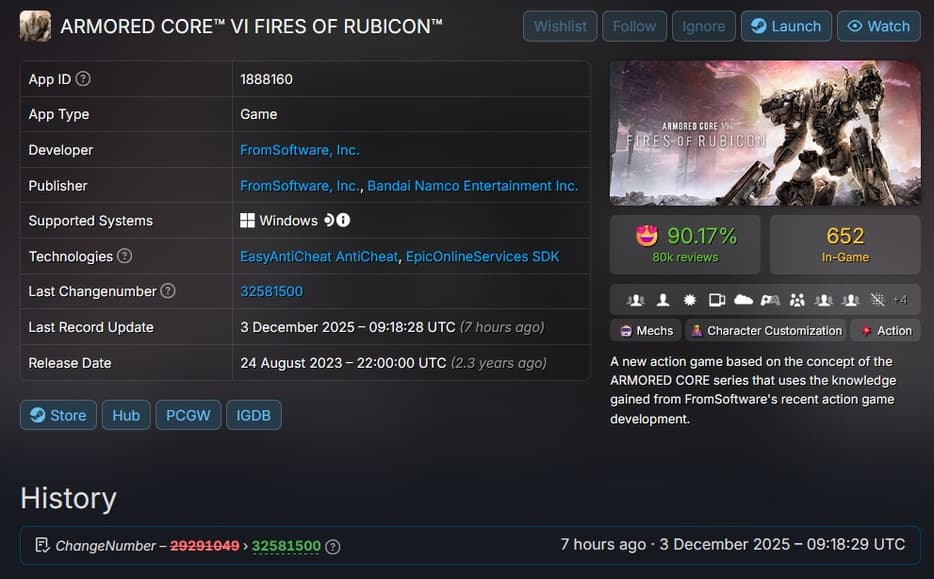
Task: Toggle Follow for Armored Core VI
Action: pos(634,26)
